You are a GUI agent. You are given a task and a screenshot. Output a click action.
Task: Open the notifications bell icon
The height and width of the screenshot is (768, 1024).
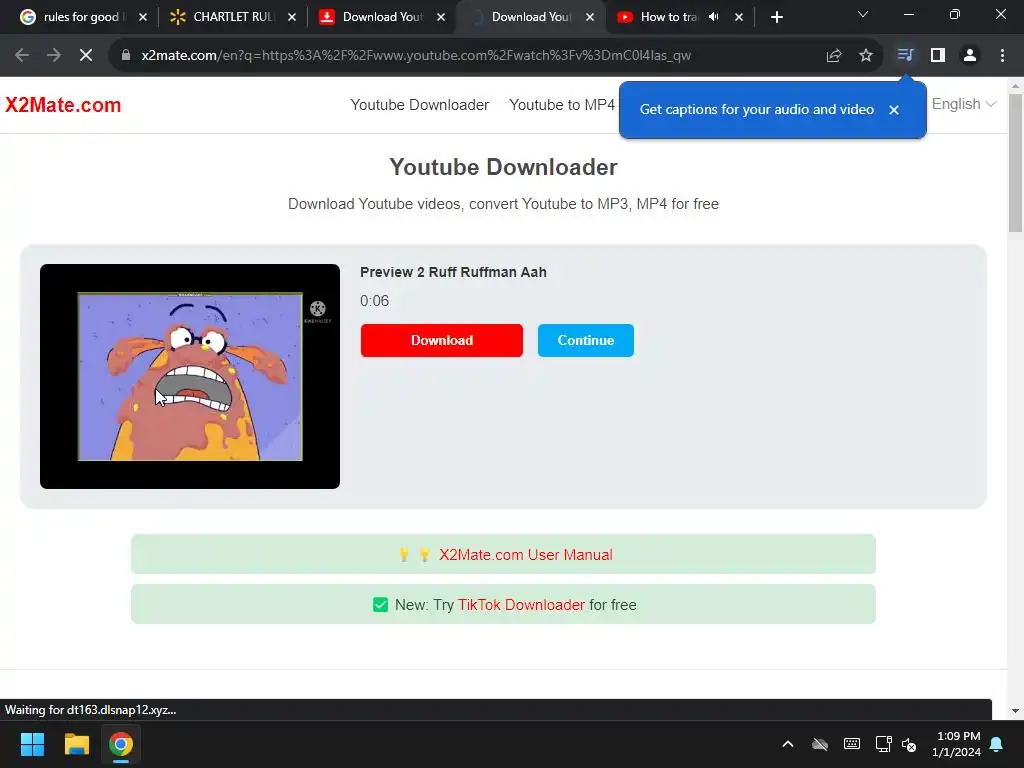pos(997,744)
